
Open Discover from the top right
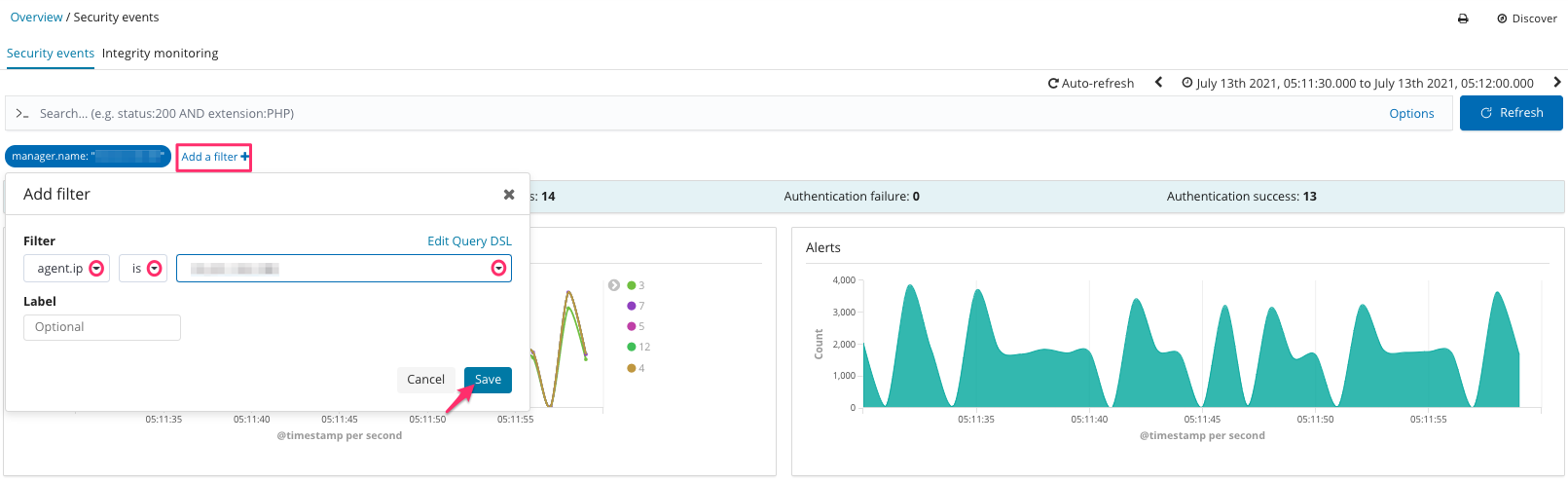click(x=1526, y=18)
